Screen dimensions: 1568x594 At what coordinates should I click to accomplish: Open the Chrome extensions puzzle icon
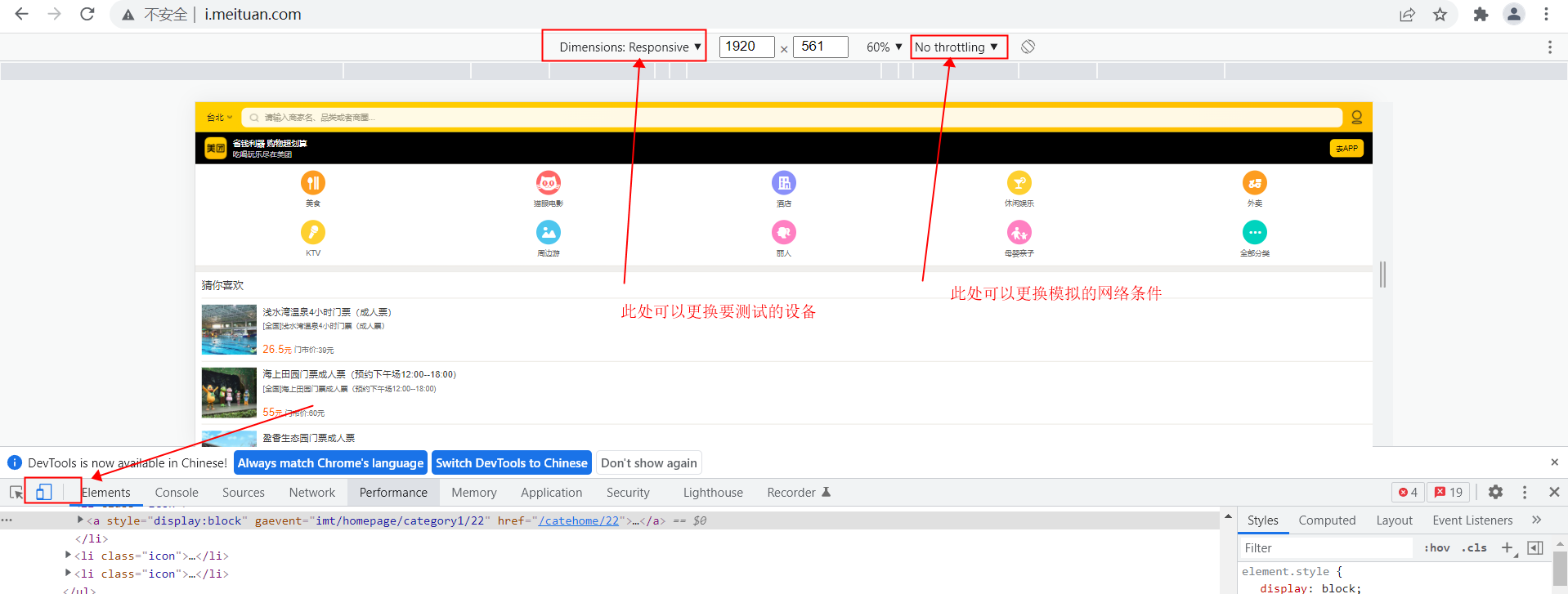coord(1481,14)
